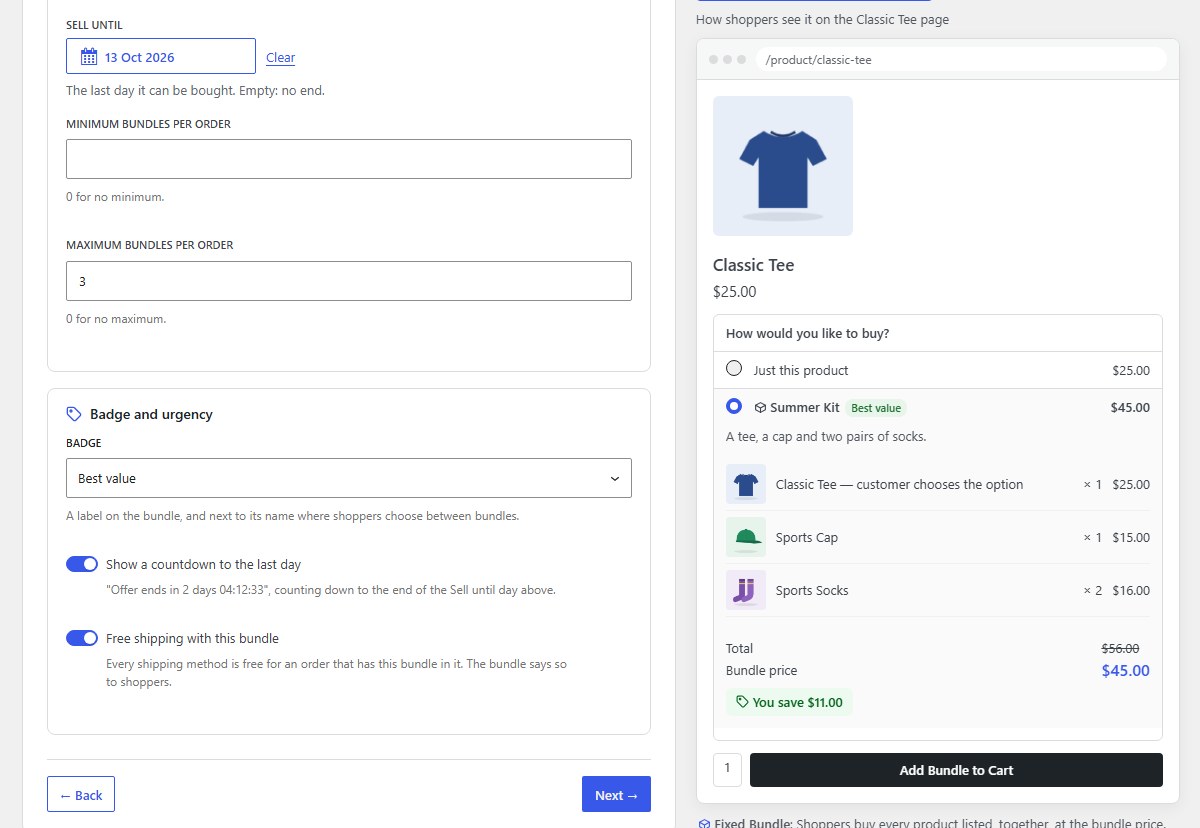Click the Back button
This screenshot has height=828, width=1200.
click(x=81, y=794)
